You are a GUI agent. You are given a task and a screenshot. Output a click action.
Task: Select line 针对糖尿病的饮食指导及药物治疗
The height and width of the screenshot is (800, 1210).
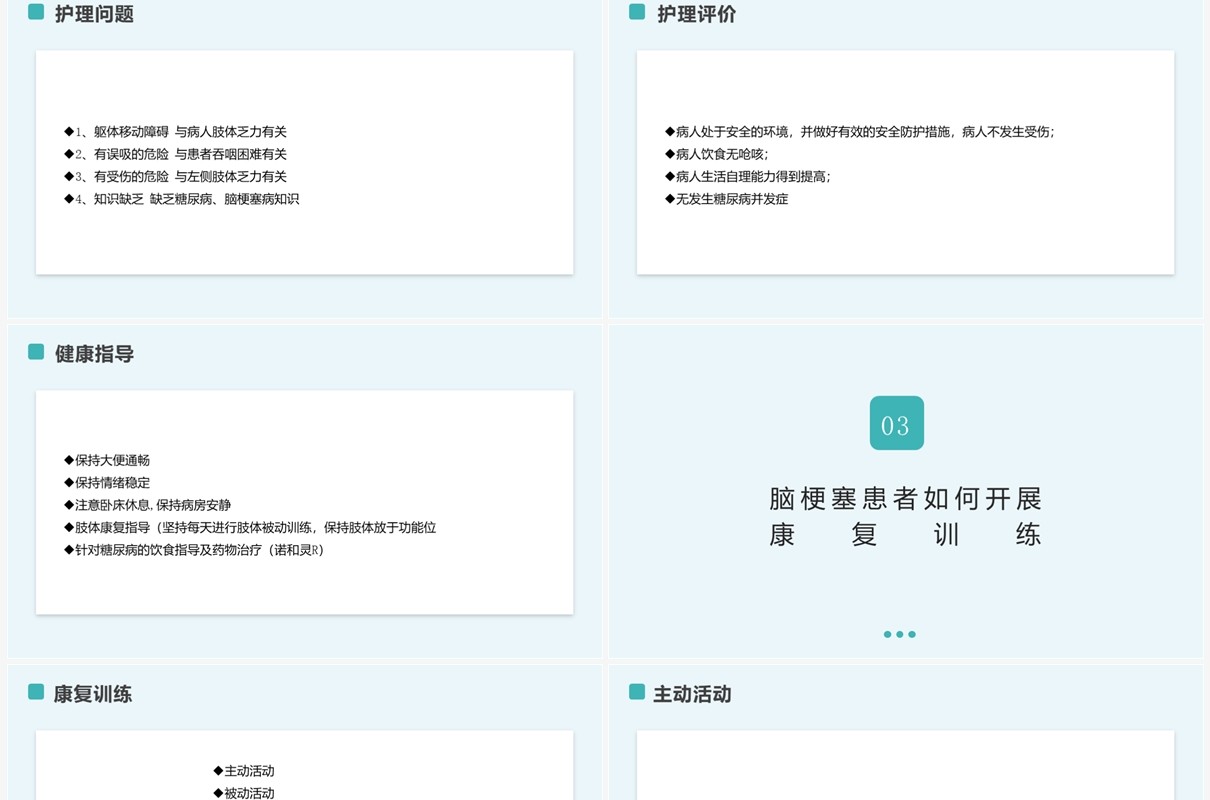[194, 550]
